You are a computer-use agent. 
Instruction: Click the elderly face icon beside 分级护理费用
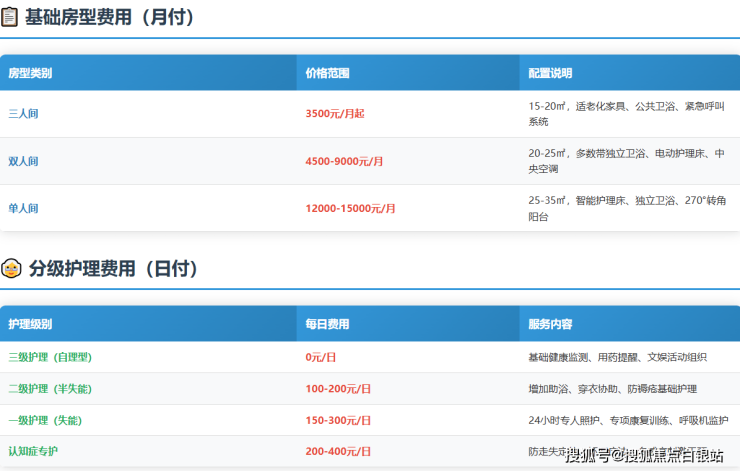[11, 268]
